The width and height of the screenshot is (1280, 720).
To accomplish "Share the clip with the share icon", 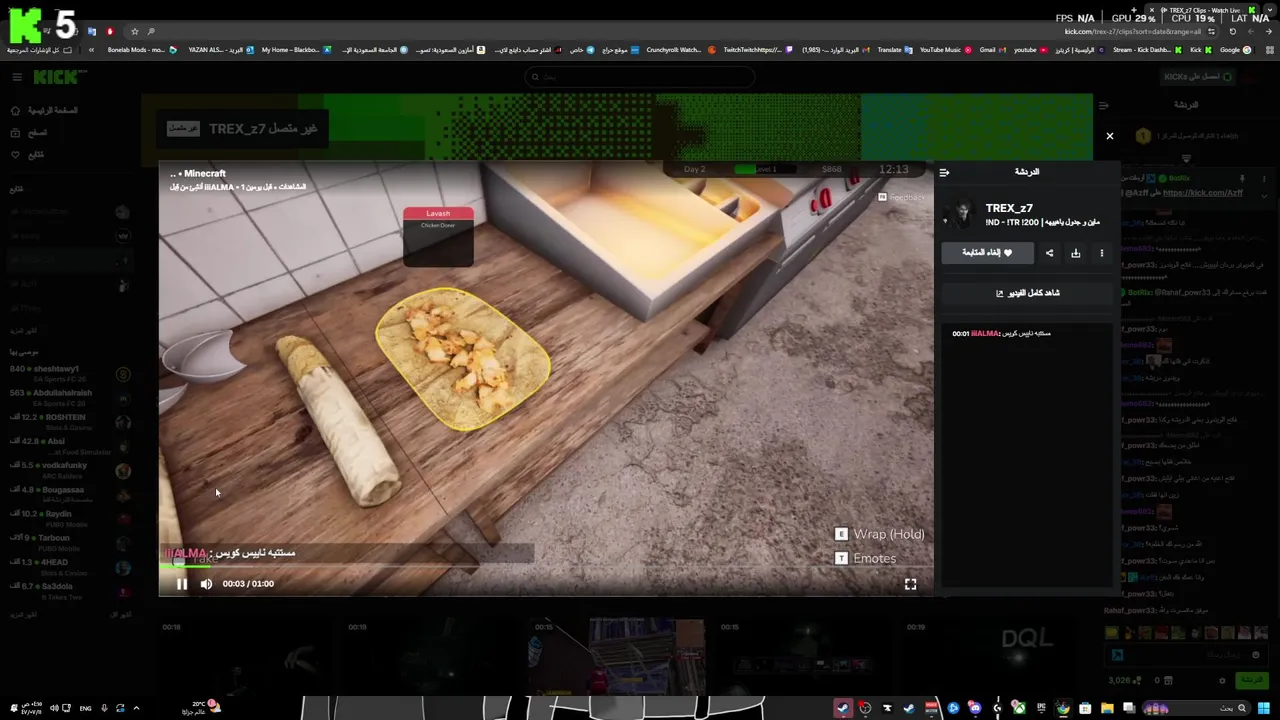I will (x=1049, y=253).
